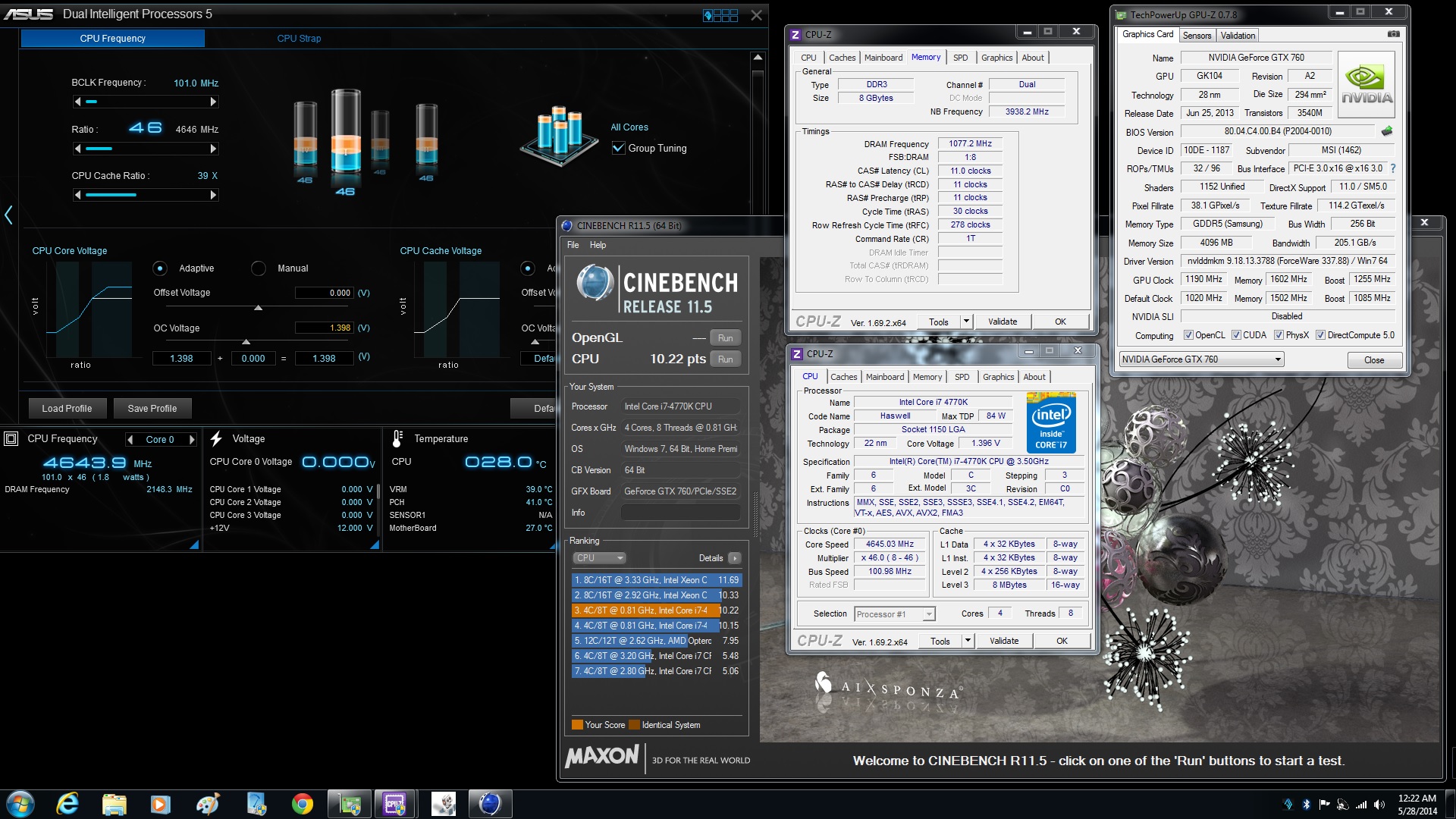Increase BCLK Frequency with right arrow
Screen dimensions: 1456x819
pyautogui.click(x=213, y=102)
